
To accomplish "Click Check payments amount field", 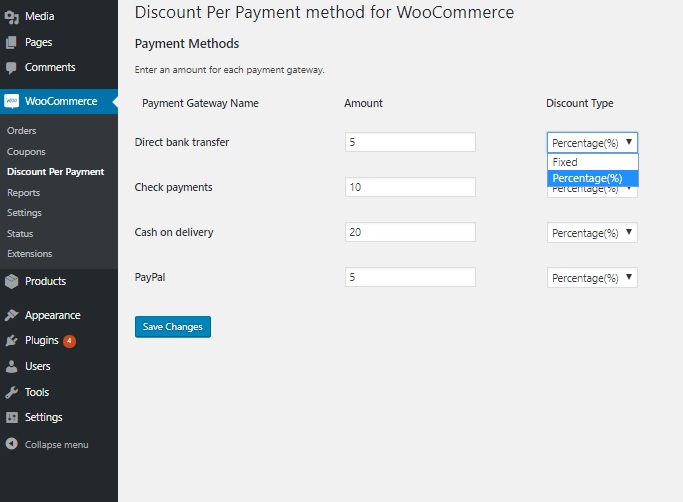I will click(x=410, y=187).
